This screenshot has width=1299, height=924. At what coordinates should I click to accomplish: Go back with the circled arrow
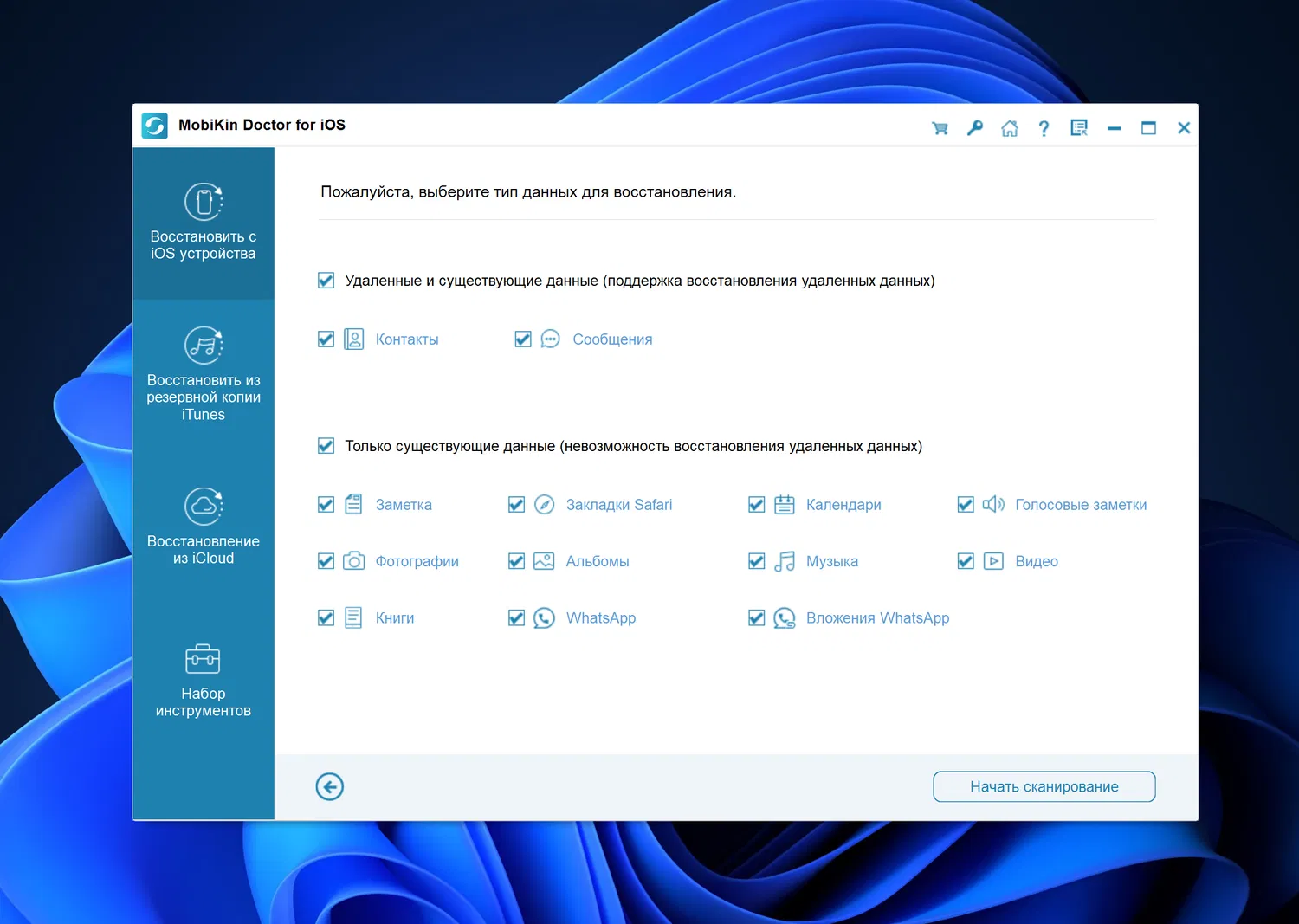[x=330, y=786]
